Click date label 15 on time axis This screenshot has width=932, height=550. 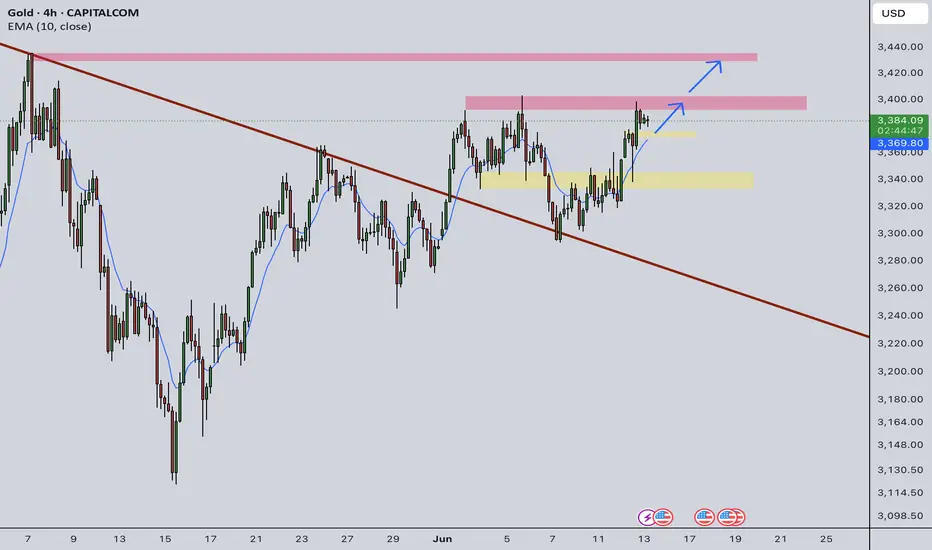(x=165, y=539)
